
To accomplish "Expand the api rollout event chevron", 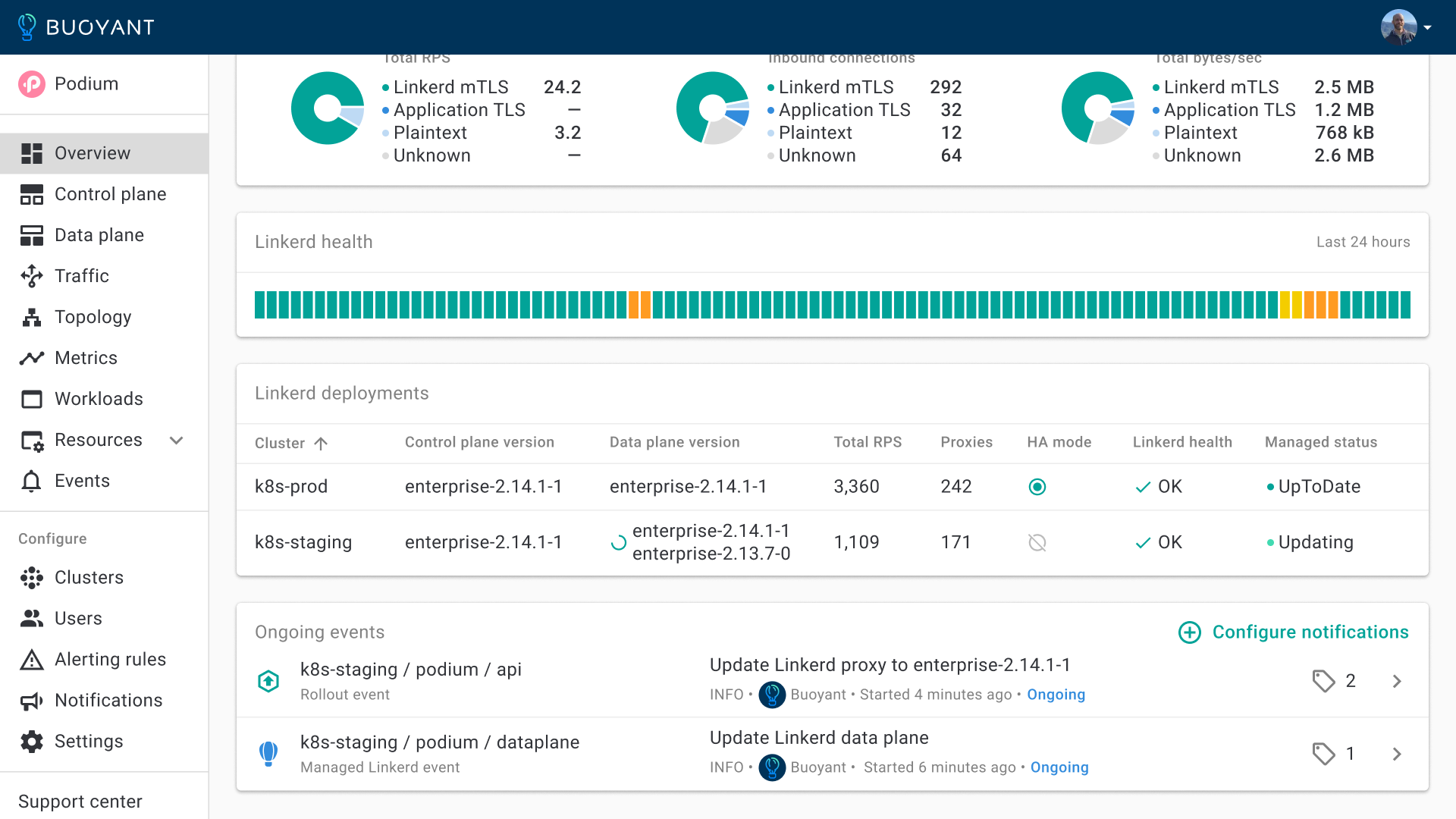I will (x=1397, y=681).
